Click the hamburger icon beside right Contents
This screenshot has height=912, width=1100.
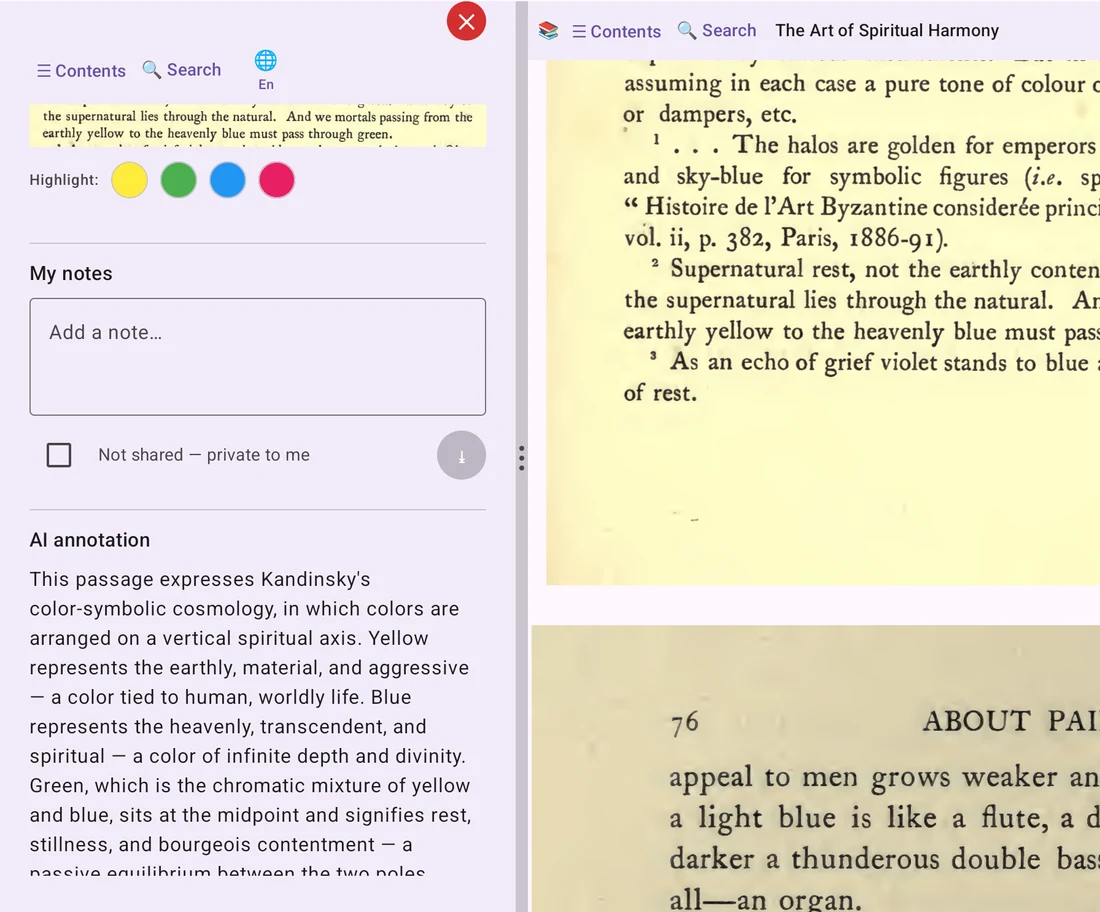click(579, 32)
